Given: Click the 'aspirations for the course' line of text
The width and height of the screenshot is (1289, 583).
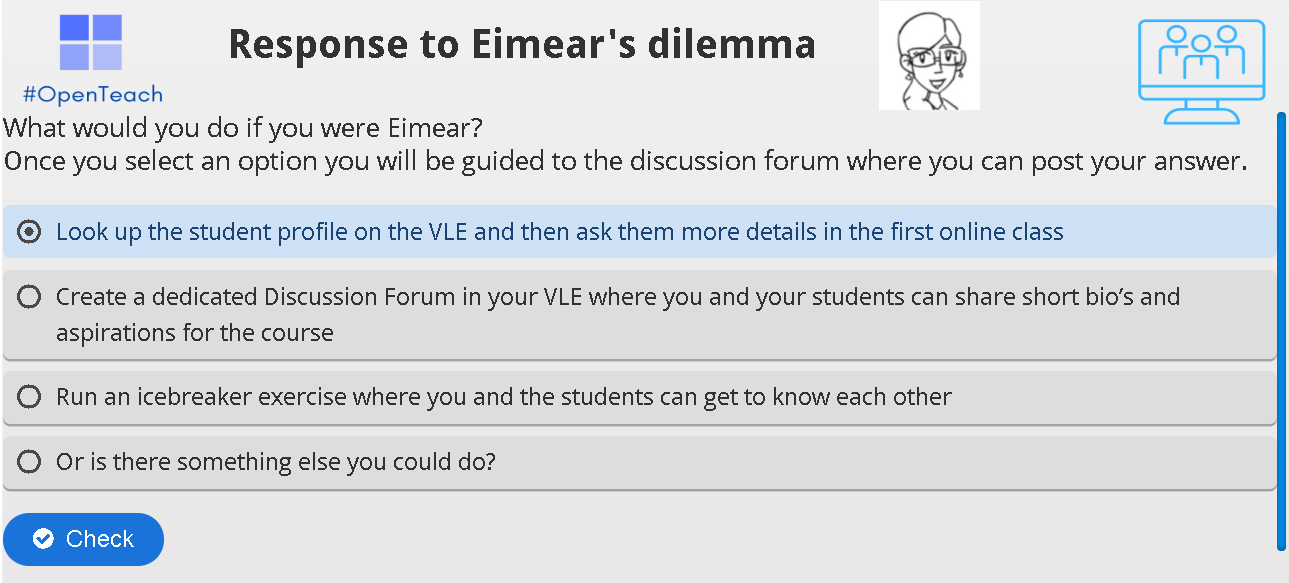Looking at the screenshot, I should click(195, 332).
